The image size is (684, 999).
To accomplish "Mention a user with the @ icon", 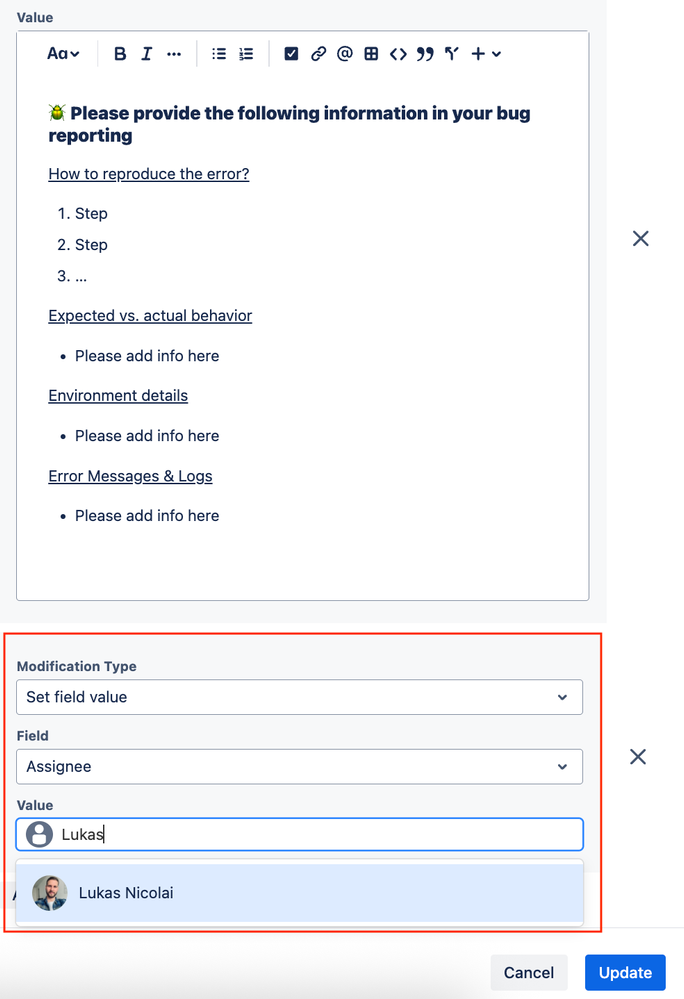I will [344, 53].
